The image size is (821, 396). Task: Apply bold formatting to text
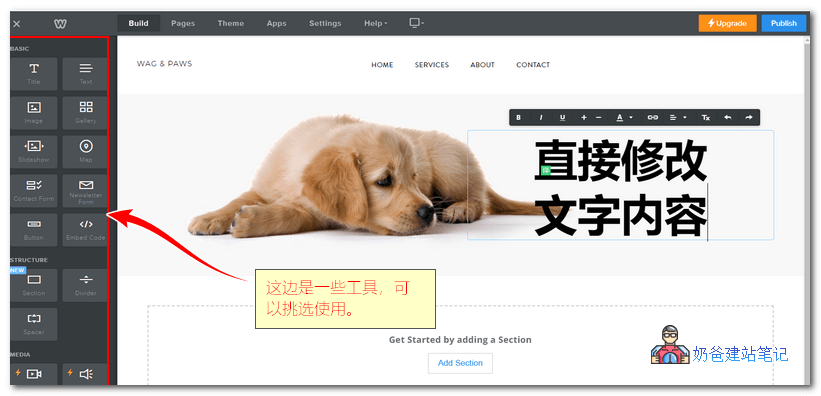(x=518, y=117)
